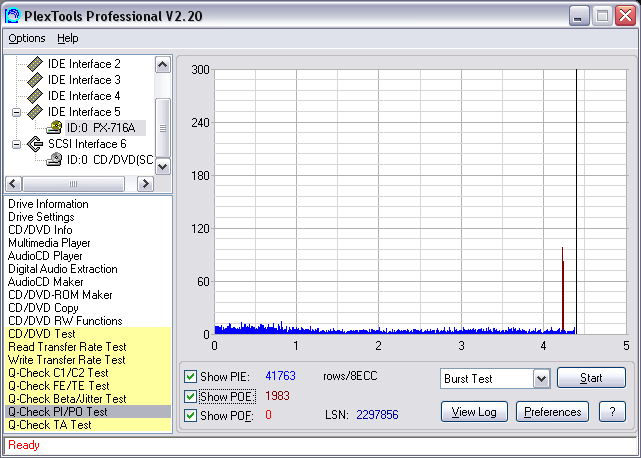The width and height of the screenshot is (641, 458).
Task: Select the IDE Interface 5 chip icon
Action: click(35, 112)
